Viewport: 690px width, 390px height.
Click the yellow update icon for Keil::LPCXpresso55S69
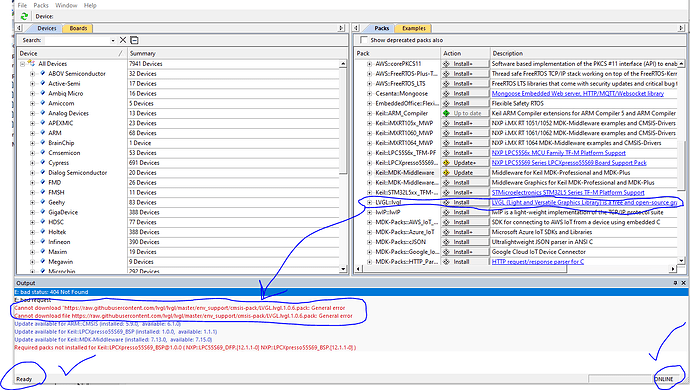click(x=446, y=162)
